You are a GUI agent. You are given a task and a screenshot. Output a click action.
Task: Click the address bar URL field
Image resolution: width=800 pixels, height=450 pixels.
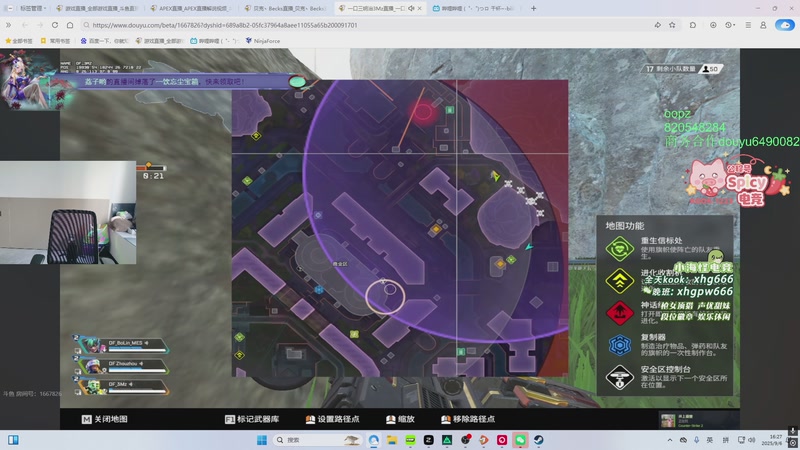367,25
